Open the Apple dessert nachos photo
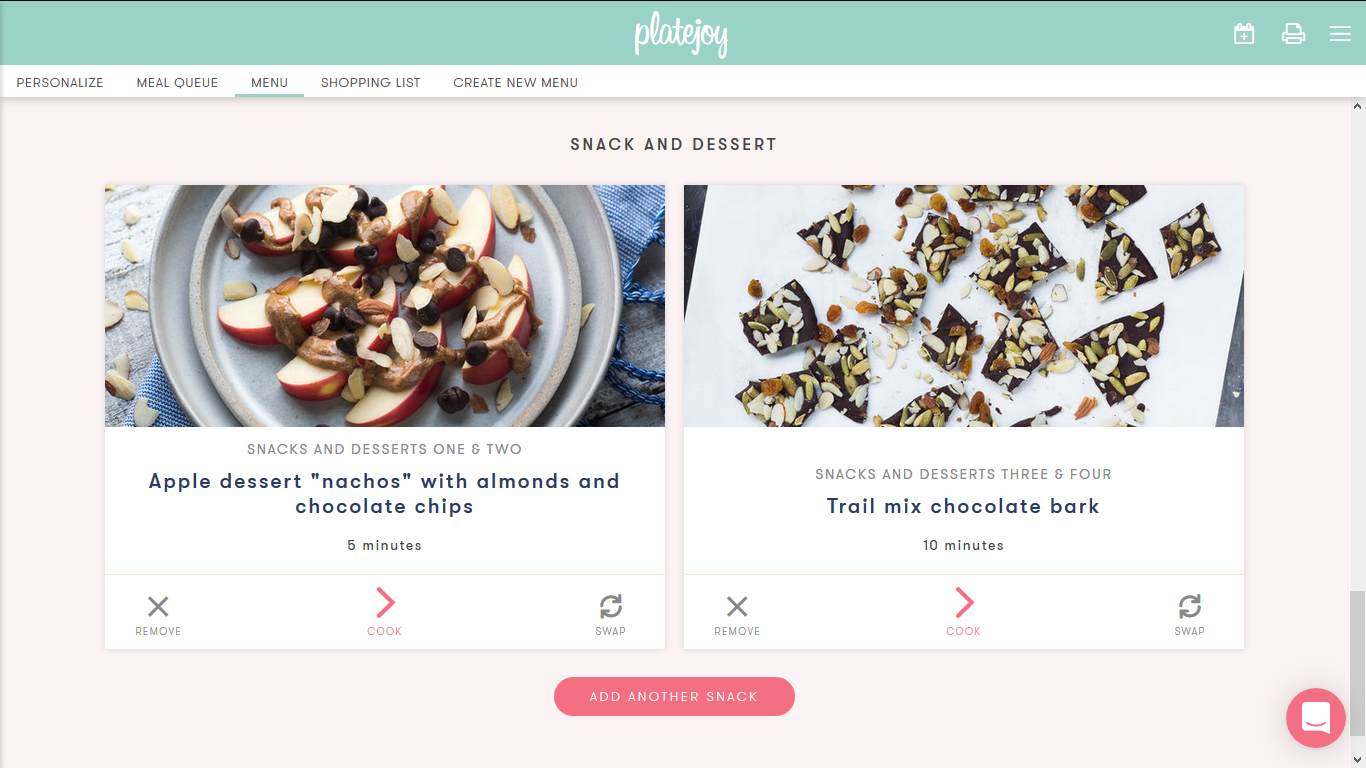The height and width of the screenshot is (768, 1366). (x=385, y=306)
